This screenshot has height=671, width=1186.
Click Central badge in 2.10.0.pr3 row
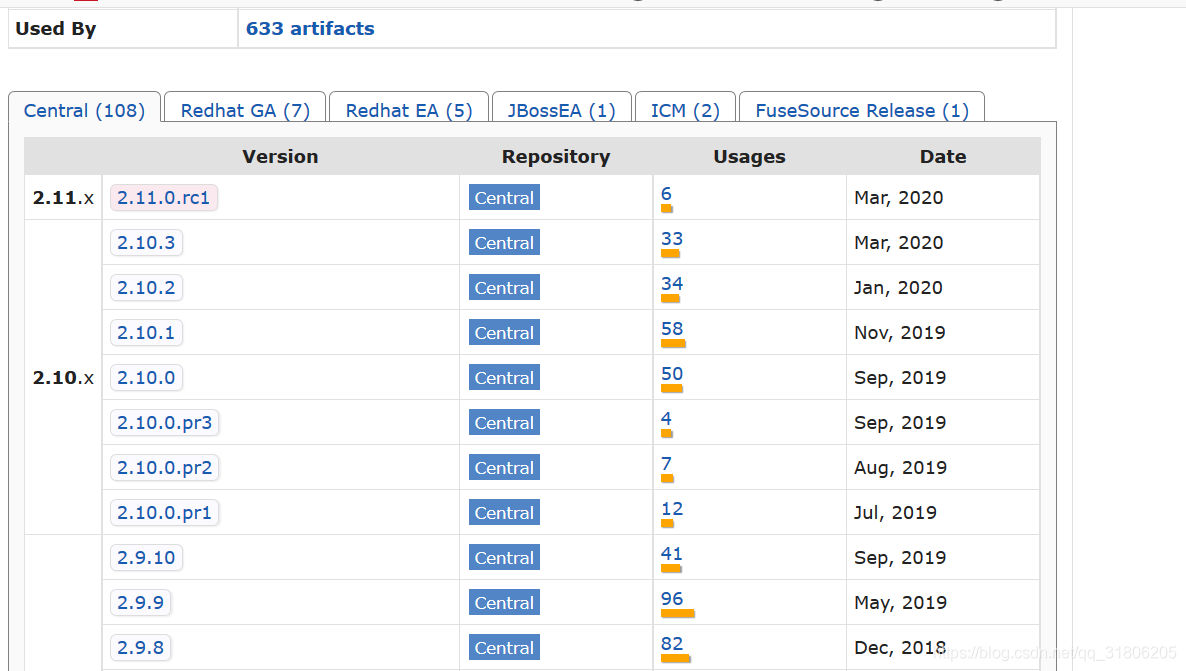[505, 423]
